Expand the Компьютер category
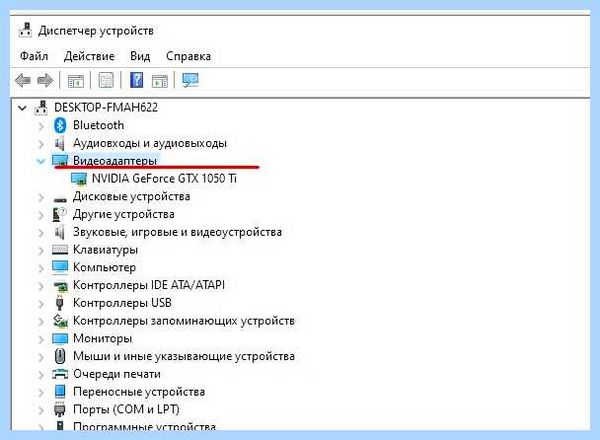600x440 pixels. tap(41, 268)
